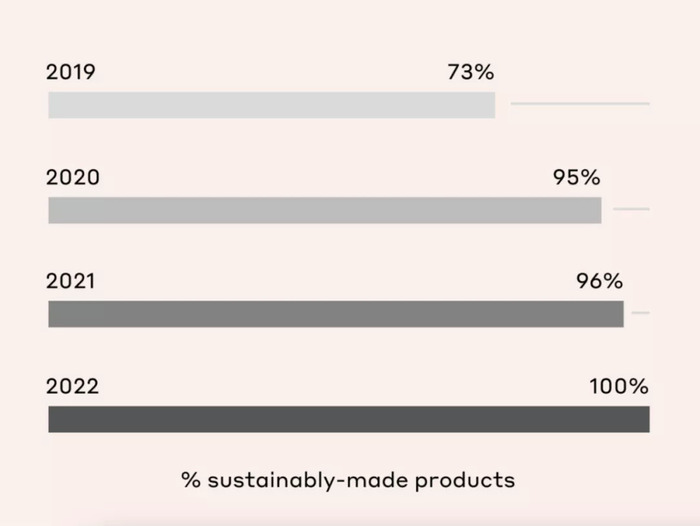Click the 95% value label
700x526 pixels.
click(x=576, y=177)
